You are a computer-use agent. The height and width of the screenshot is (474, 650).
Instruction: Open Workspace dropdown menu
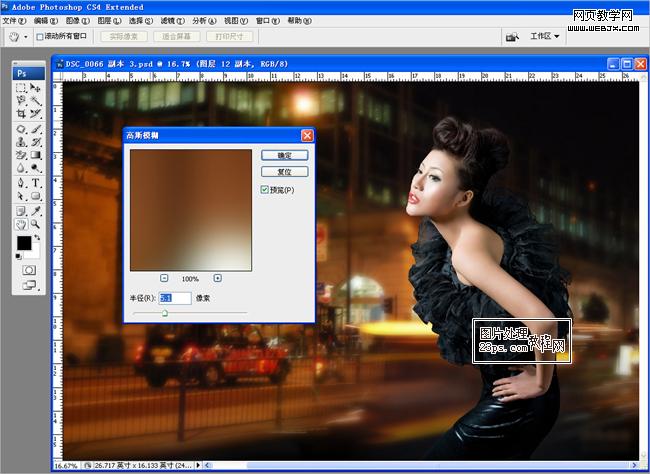point(544,36)
